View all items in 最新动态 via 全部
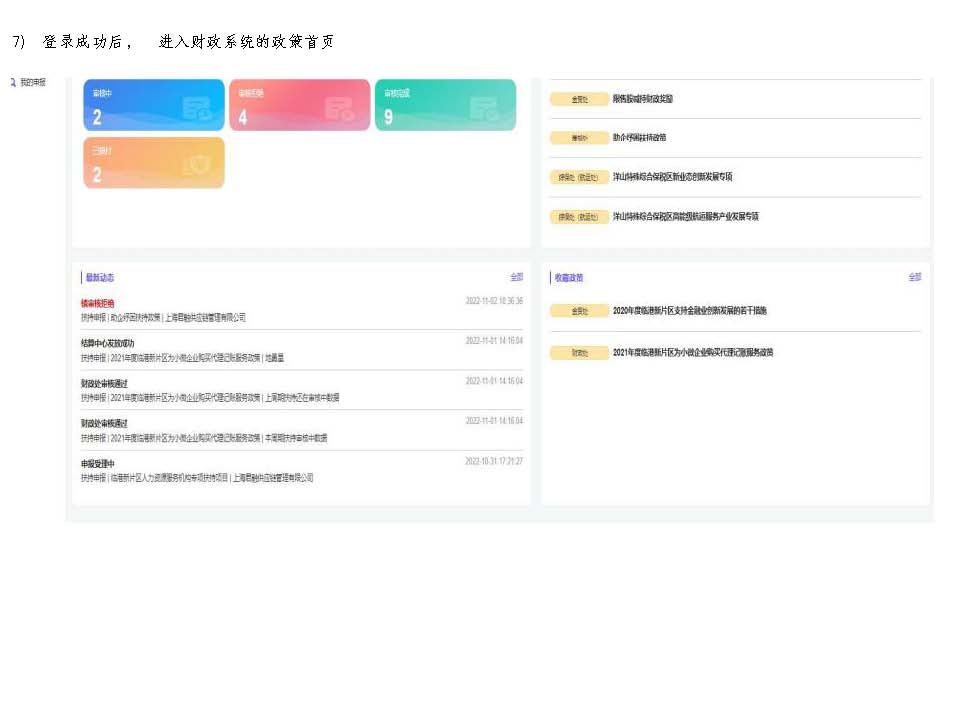Screen dimensions: 960x720 coord(516,277)
